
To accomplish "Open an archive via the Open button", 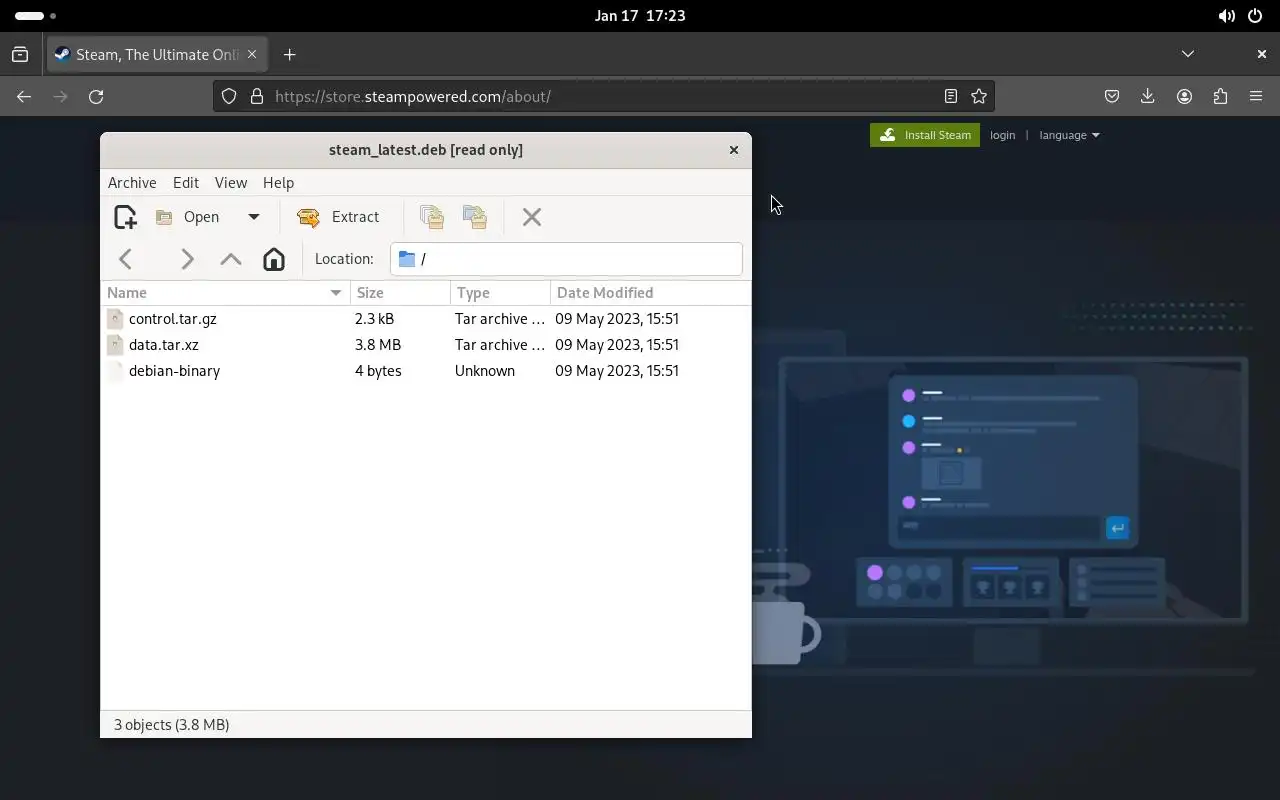I will [x=188, y=217].
